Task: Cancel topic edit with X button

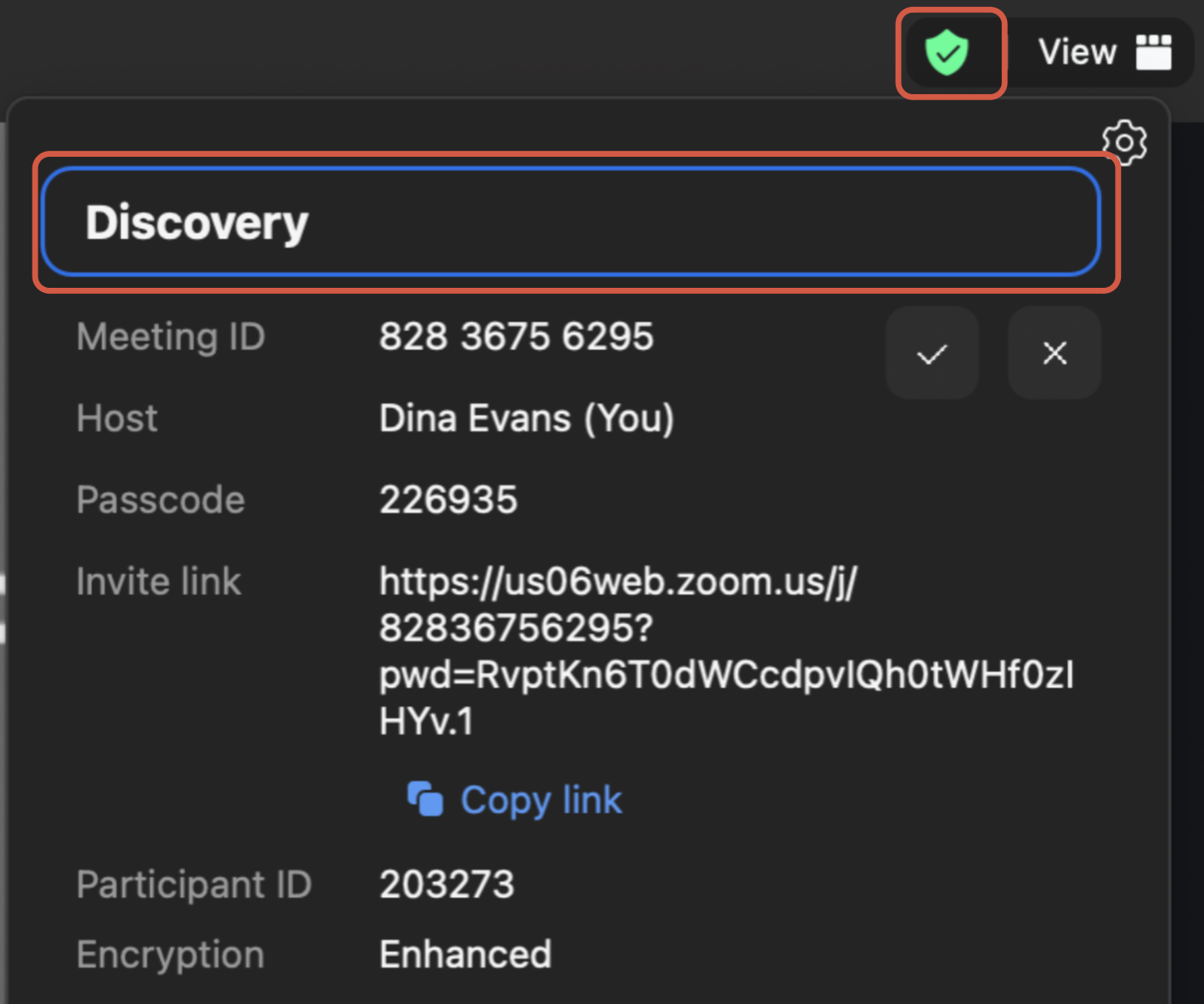Action: point(1054,353)
